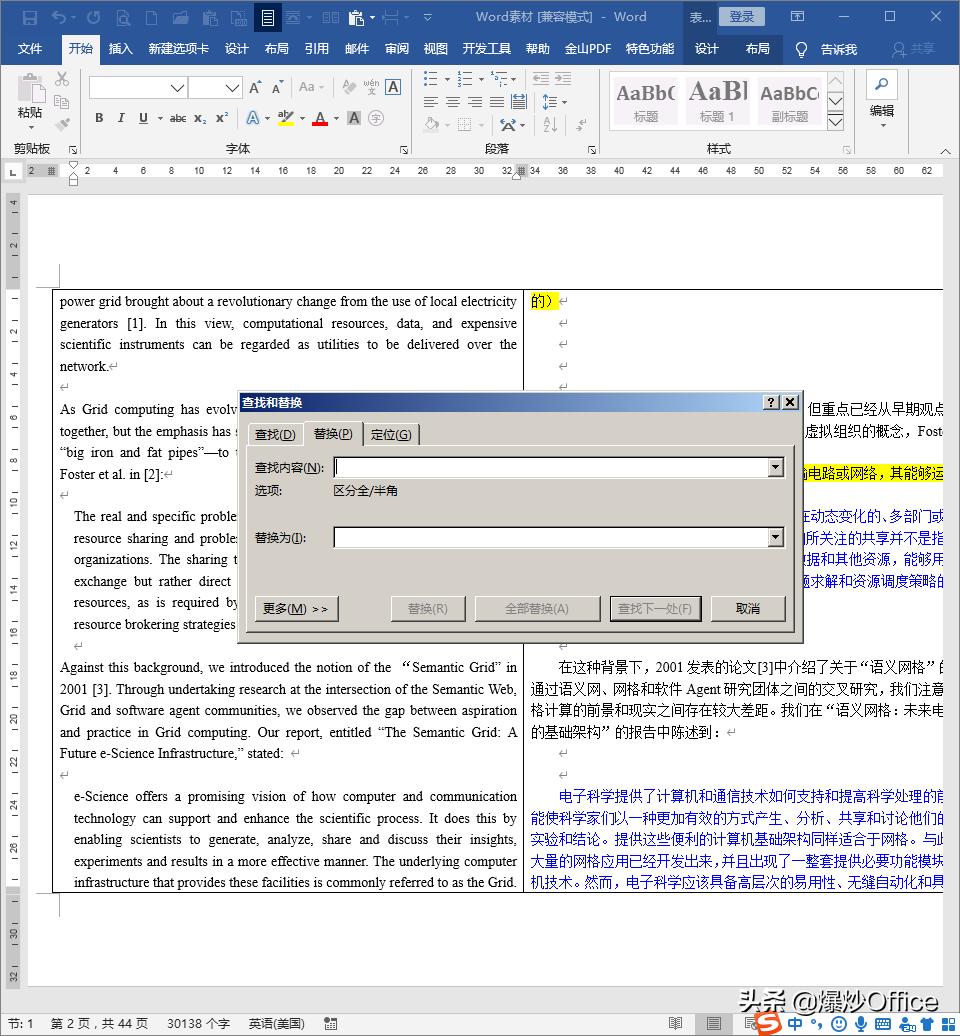Viewport: 960px width, 1036px height.
Task: Open the underline style dropdown arrow
Action: point(158,118)
